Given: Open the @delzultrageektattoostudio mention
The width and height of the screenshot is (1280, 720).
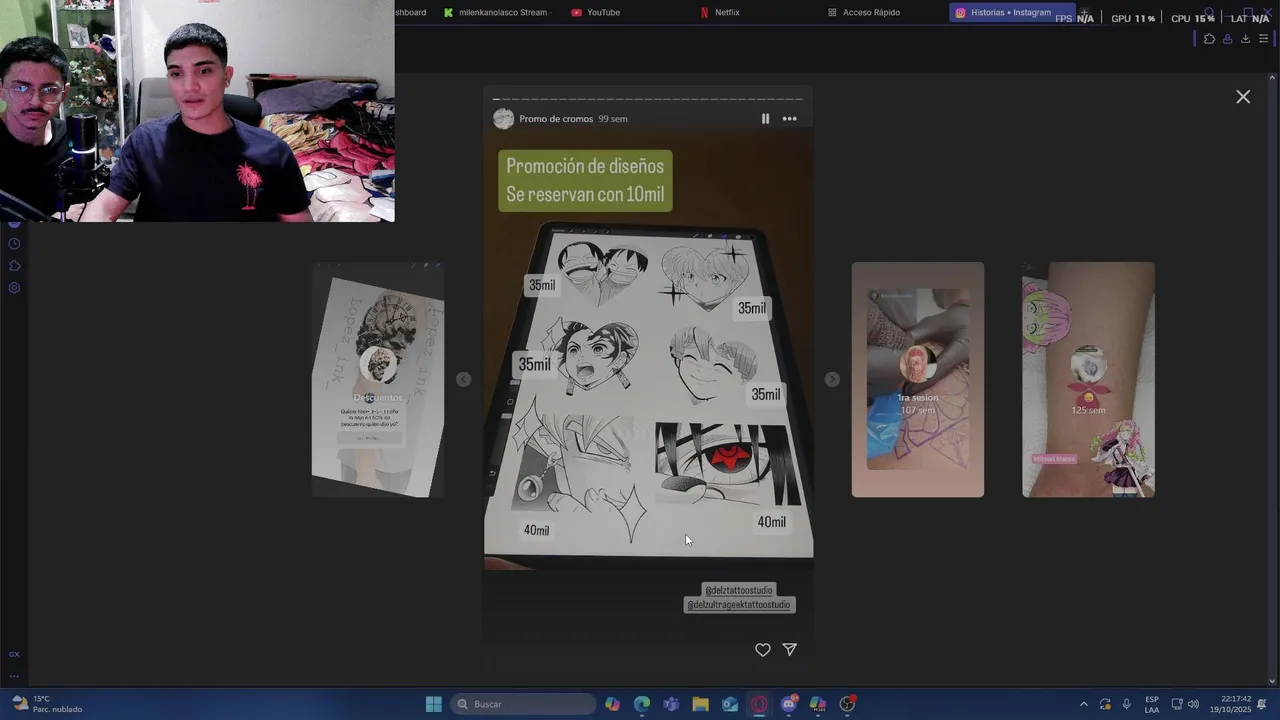Looking at the screenshot, I should point(740,605).
